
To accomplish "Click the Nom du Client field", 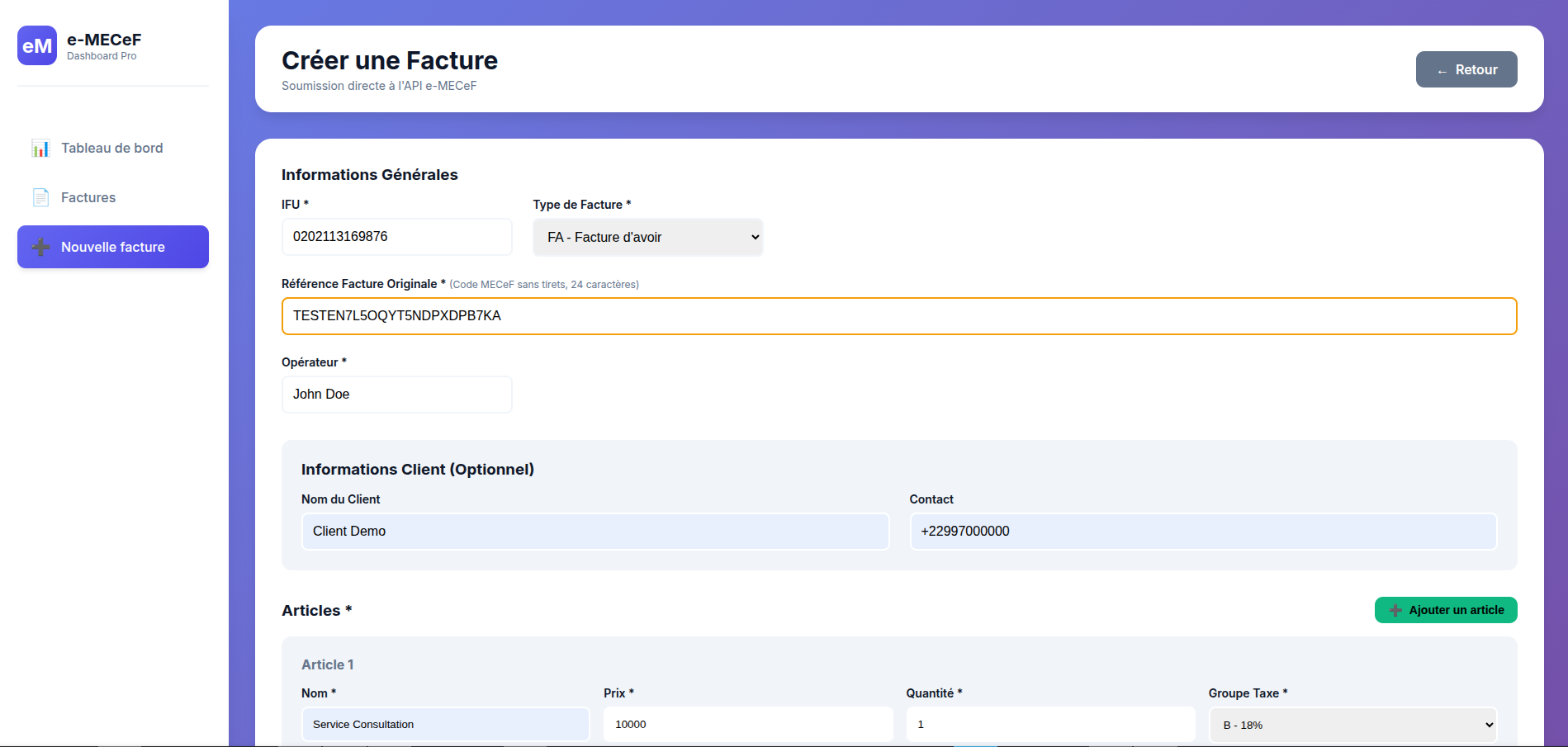I will pyautogui.click(x=595, y=532).
